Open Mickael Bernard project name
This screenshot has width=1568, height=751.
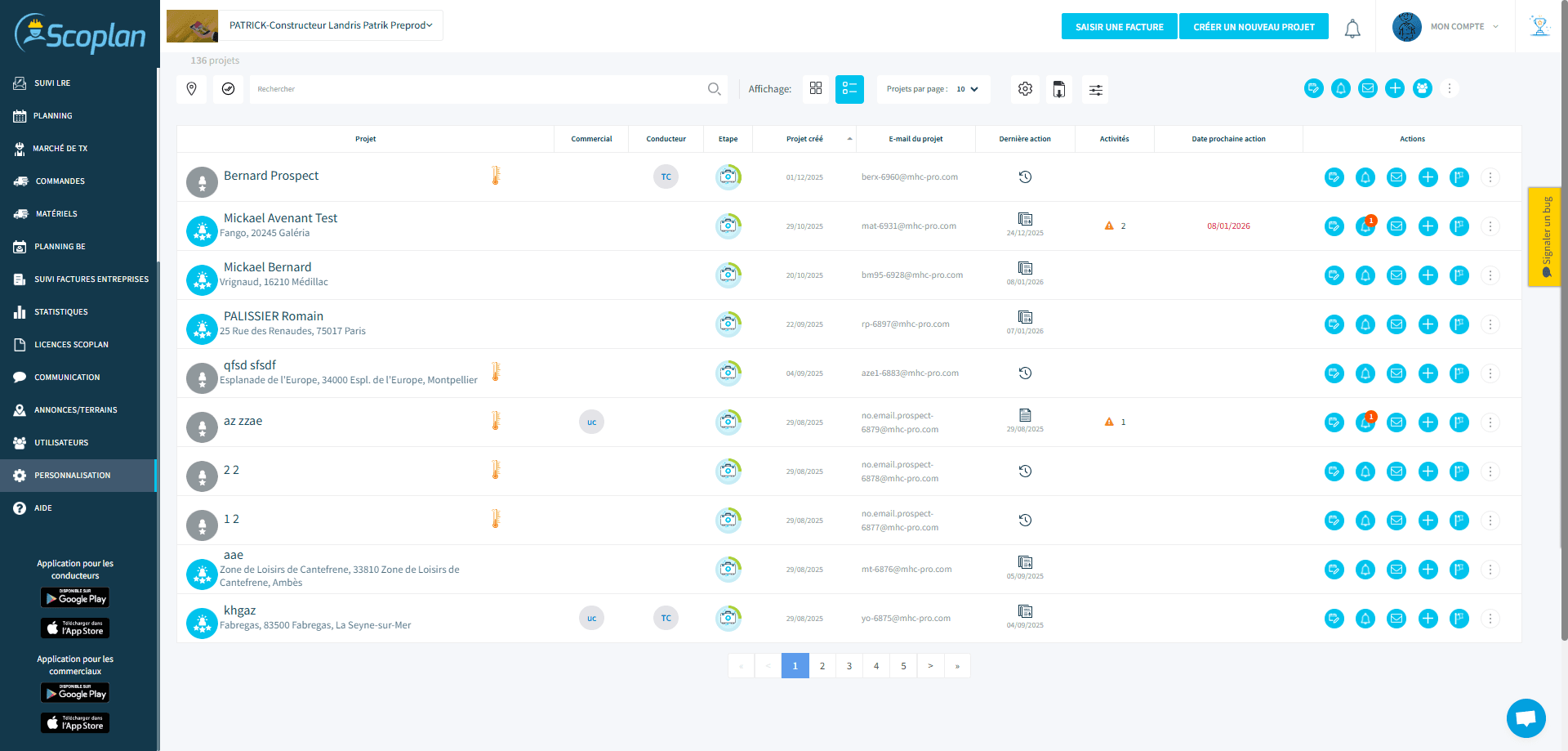point(267,267)
